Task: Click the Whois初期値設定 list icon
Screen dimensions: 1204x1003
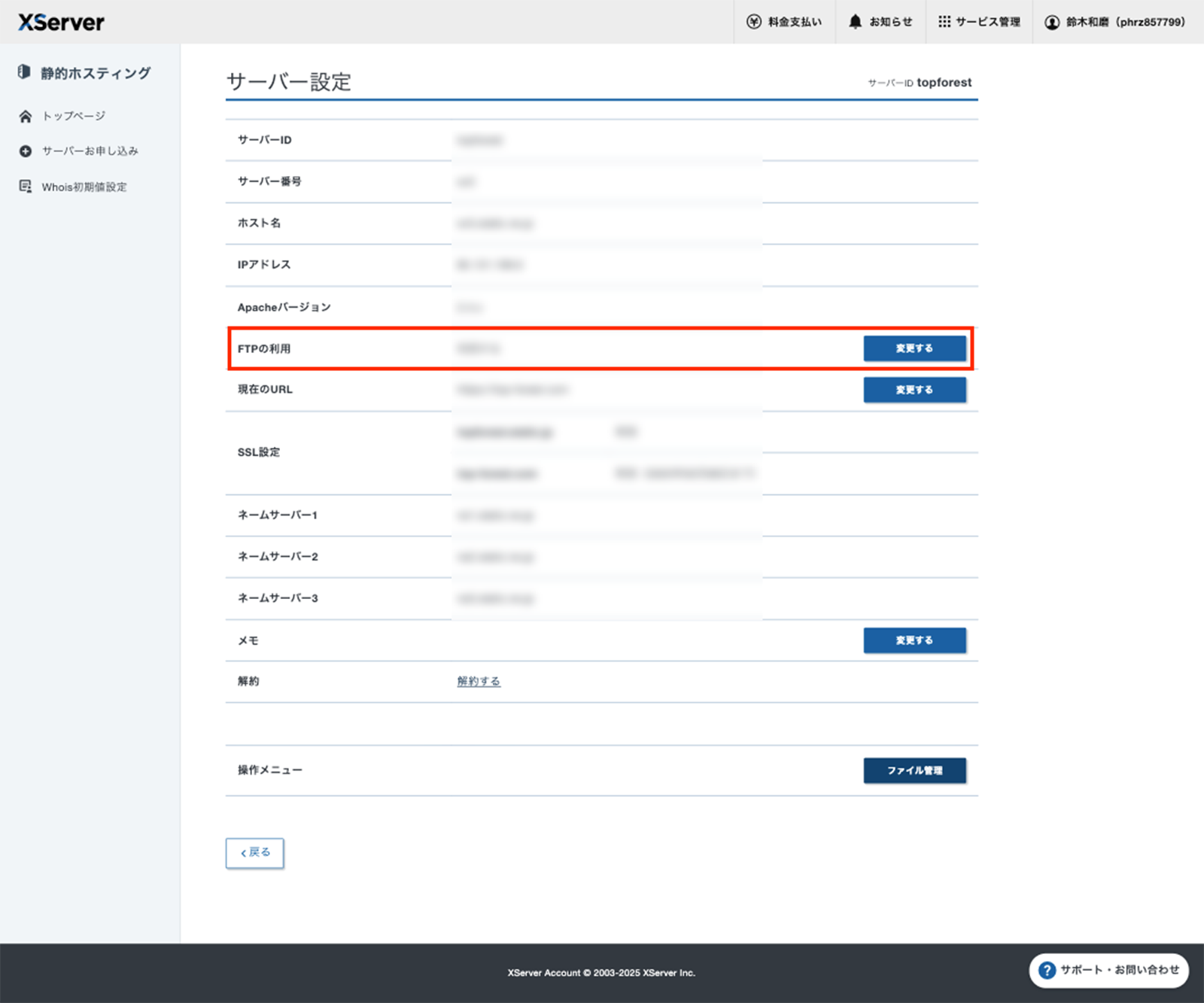Action: click(26, 187)
